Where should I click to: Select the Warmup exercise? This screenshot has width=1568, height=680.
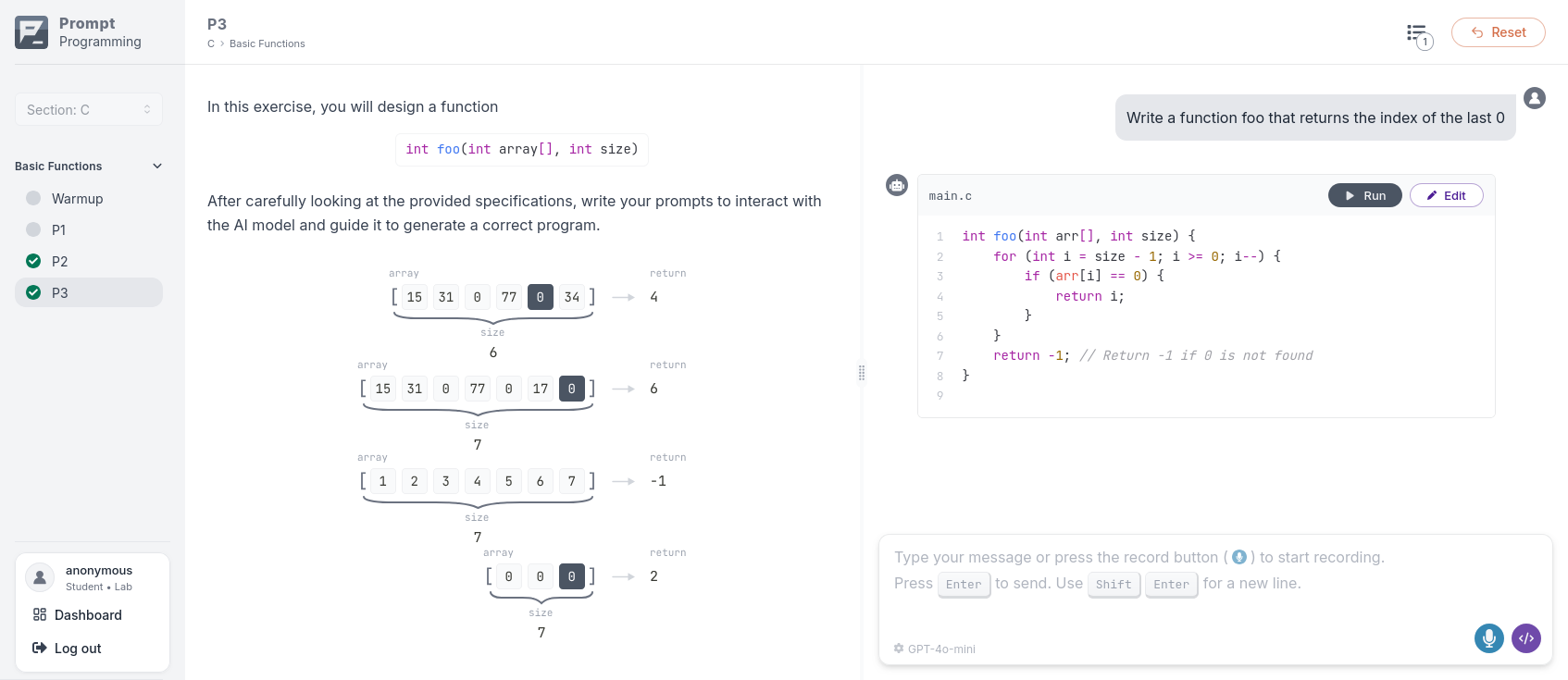coord(89,198)
